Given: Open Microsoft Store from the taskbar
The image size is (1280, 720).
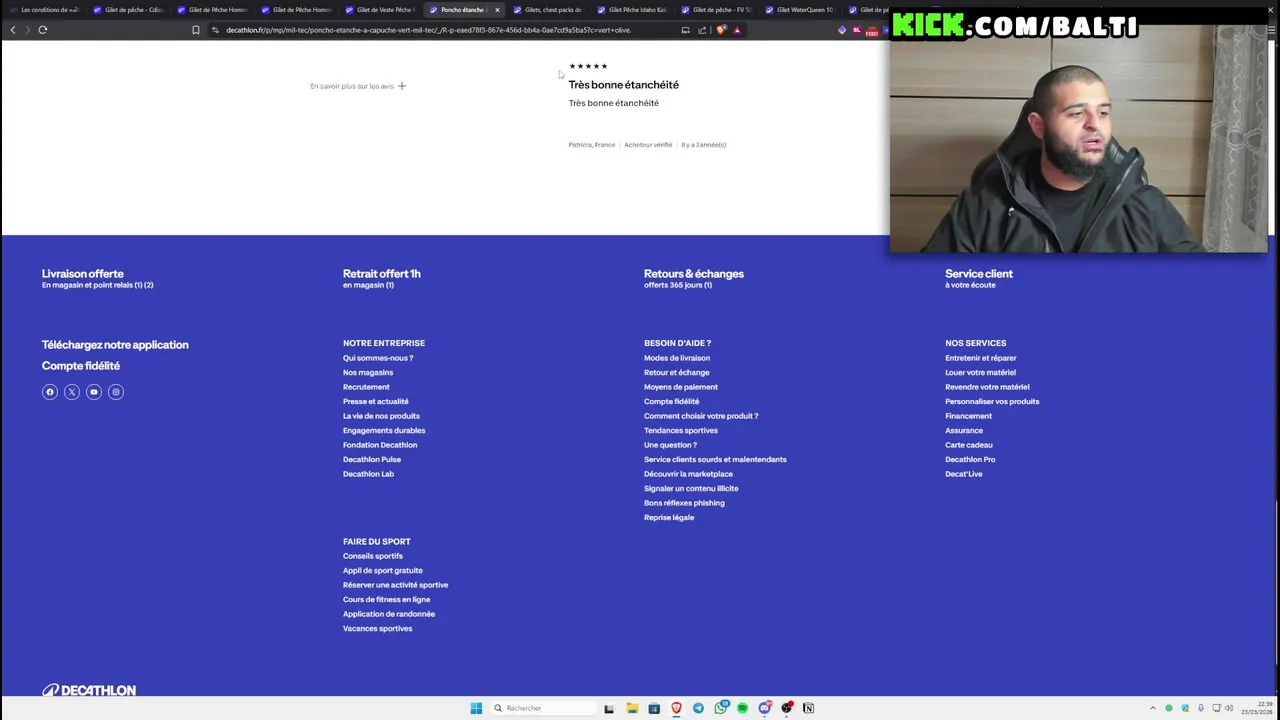Looking at the screenshot, I should pos(654,708).
